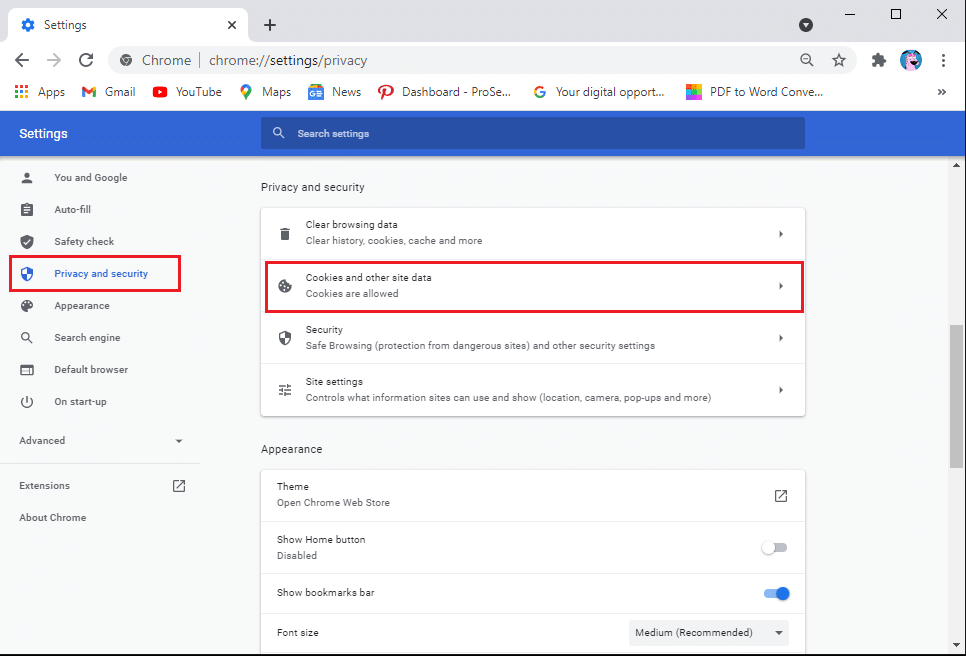Click the back navigation arrow
The width and height of the screenshot is (966, 656).
(22, 60)
